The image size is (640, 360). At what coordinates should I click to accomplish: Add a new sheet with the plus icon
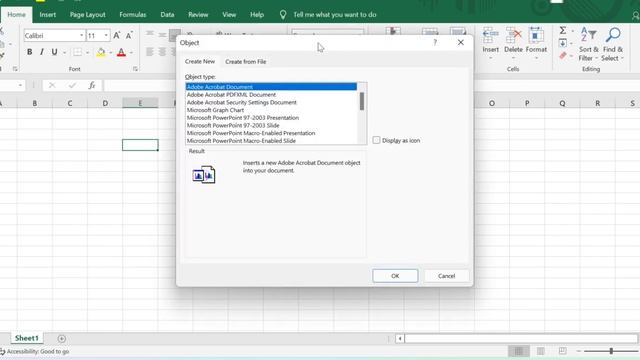pyautogui.click(x=62, y=339)
